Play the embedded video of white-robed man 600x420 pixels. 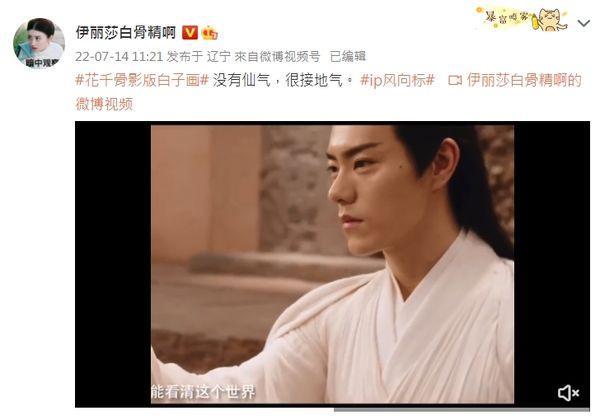click(332, 264)
